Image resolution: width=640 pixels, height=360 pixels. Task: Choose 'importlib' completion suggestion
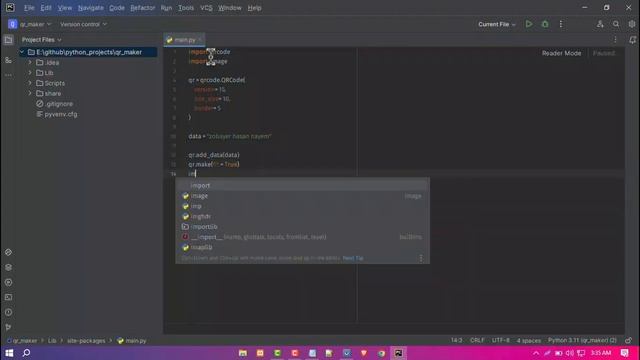tap(302, 227)
